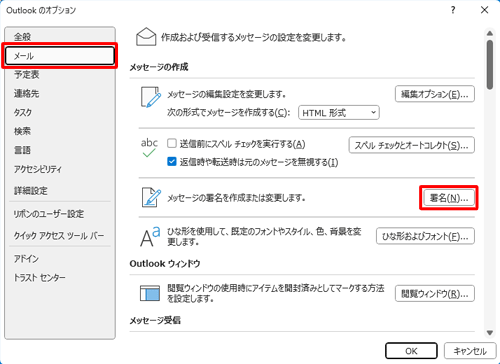Click キャンセル to dismiss dialog
This screenshot has height=364, width=500.
tap(470, 351)
